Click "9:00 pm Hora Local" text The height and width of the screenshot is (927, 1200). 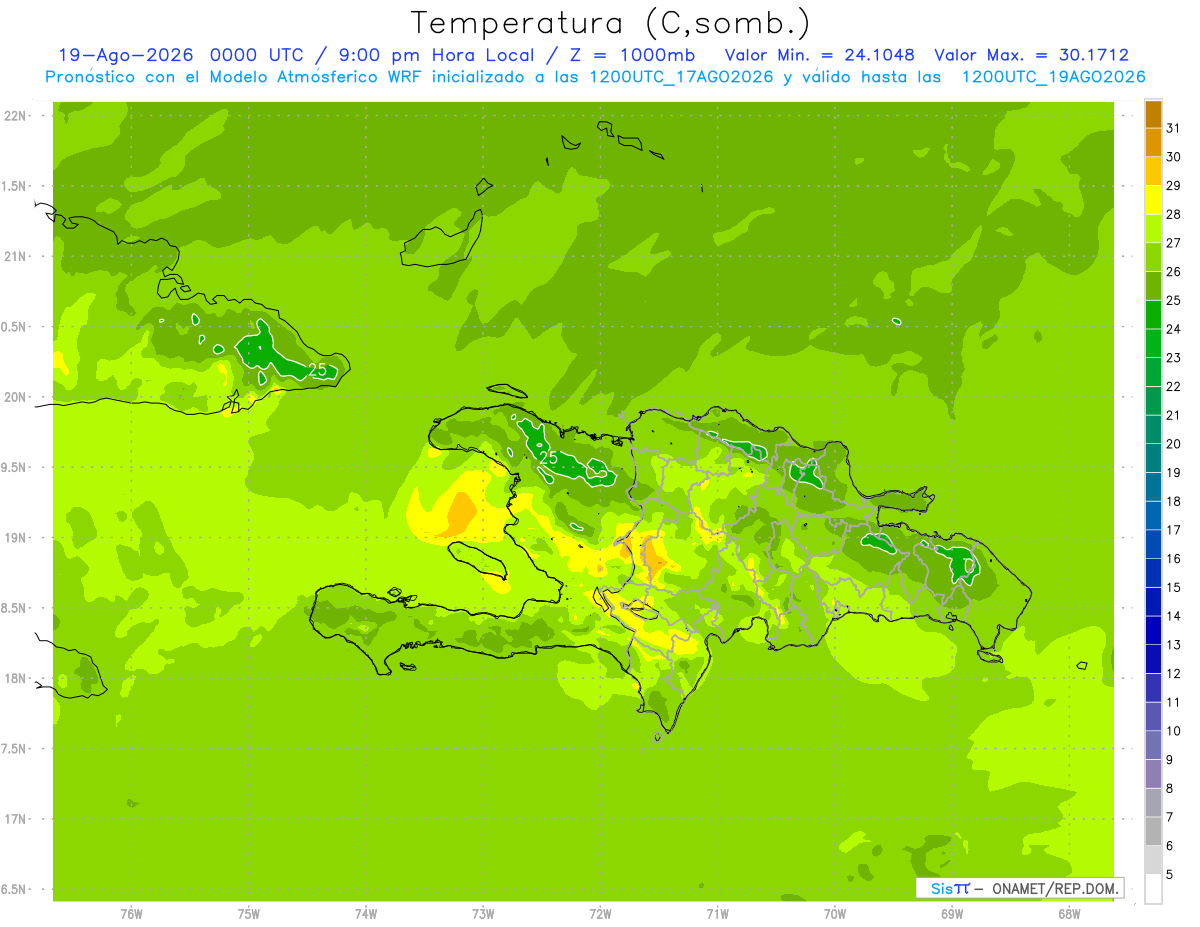438,55
